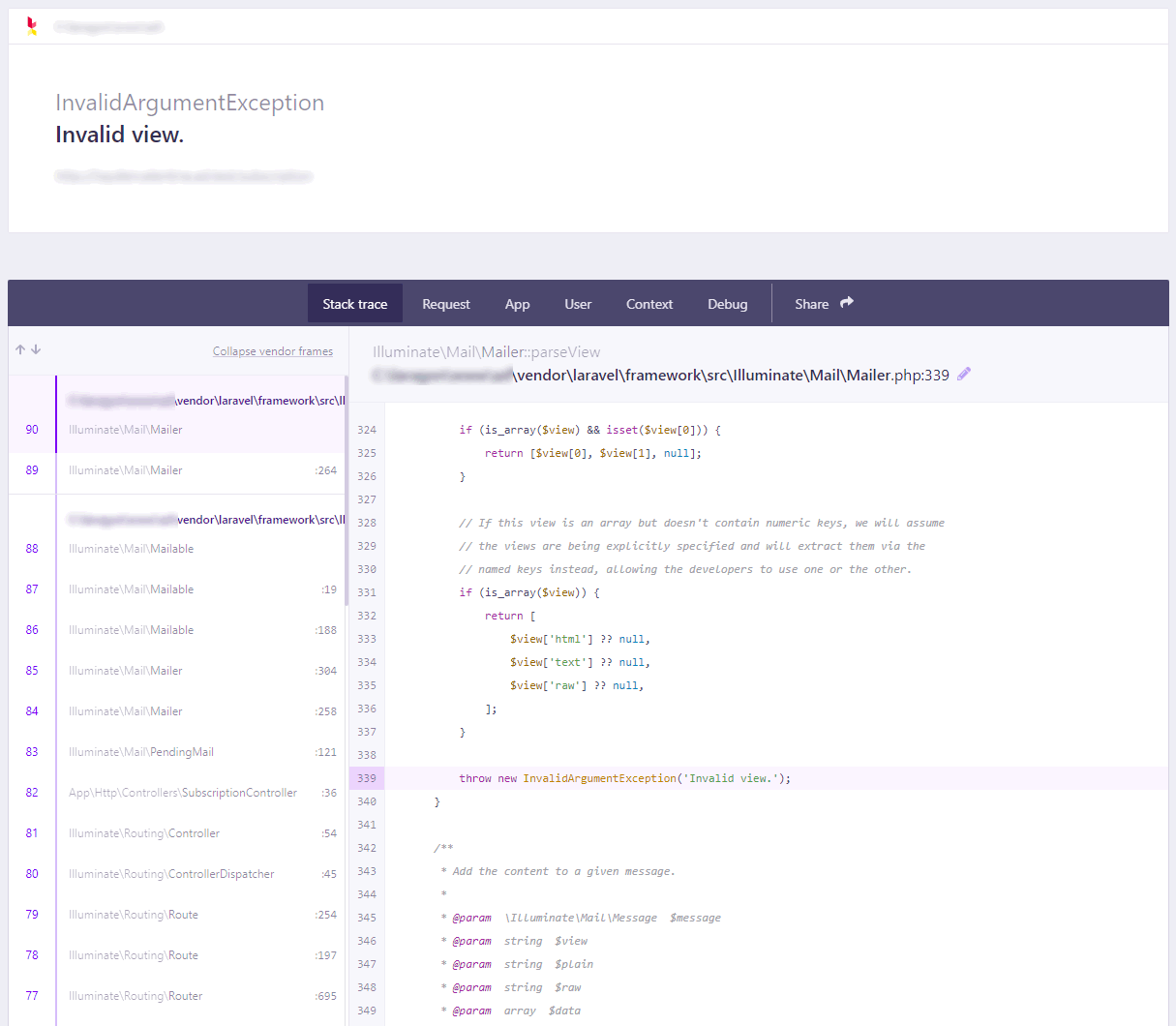Select frame 77 Router line 695

177,996
